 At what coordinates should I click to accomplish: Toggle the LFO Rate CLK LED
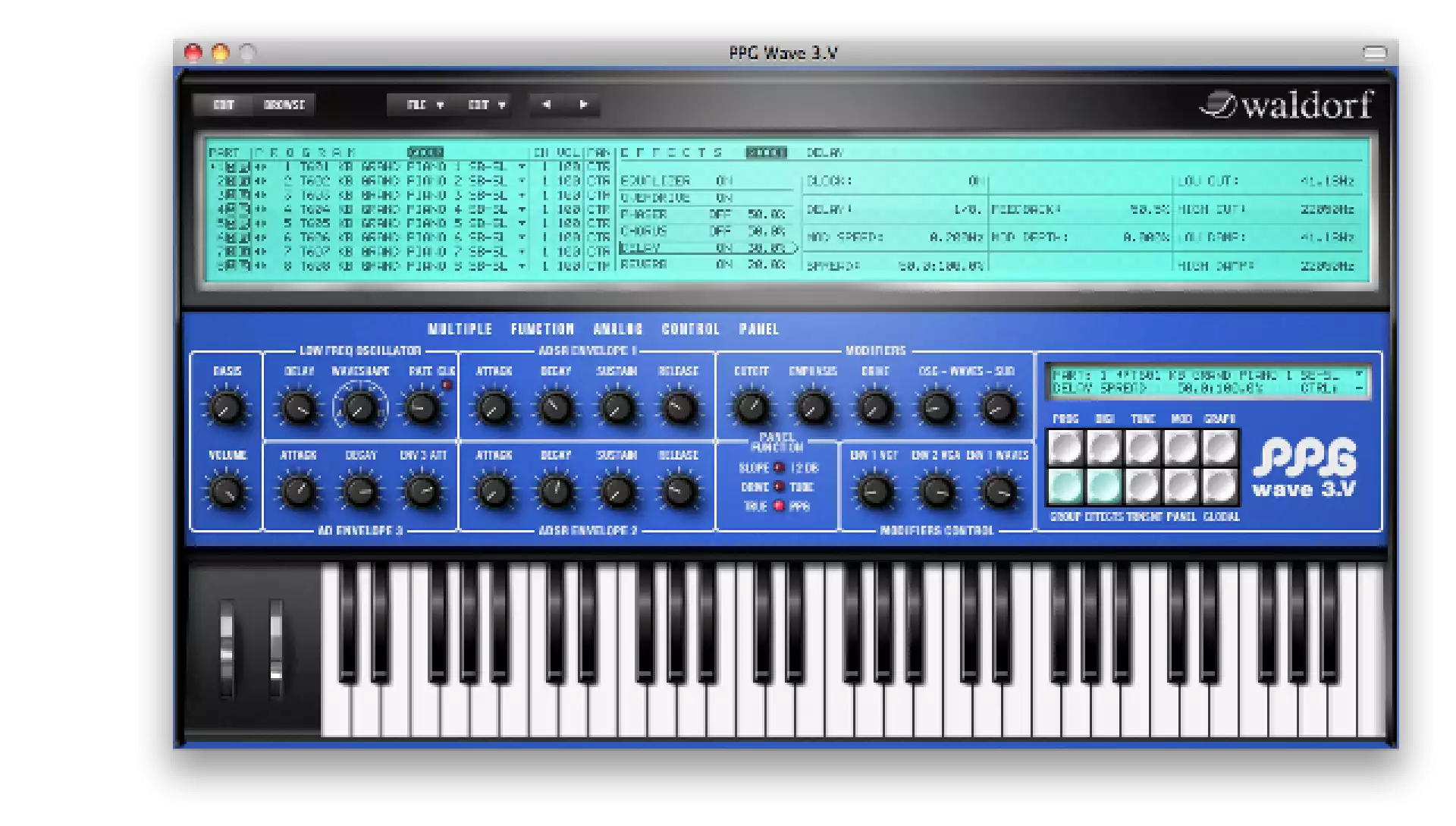tap(447, 385)
